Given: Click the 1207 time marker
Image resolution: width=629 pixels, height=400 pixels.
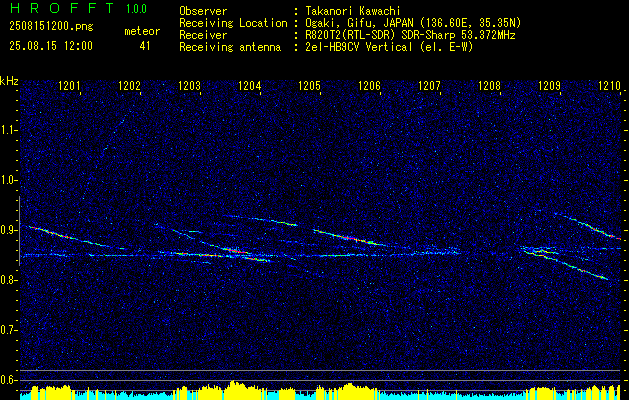Looking at the screenshot, I should click(429, 85).
